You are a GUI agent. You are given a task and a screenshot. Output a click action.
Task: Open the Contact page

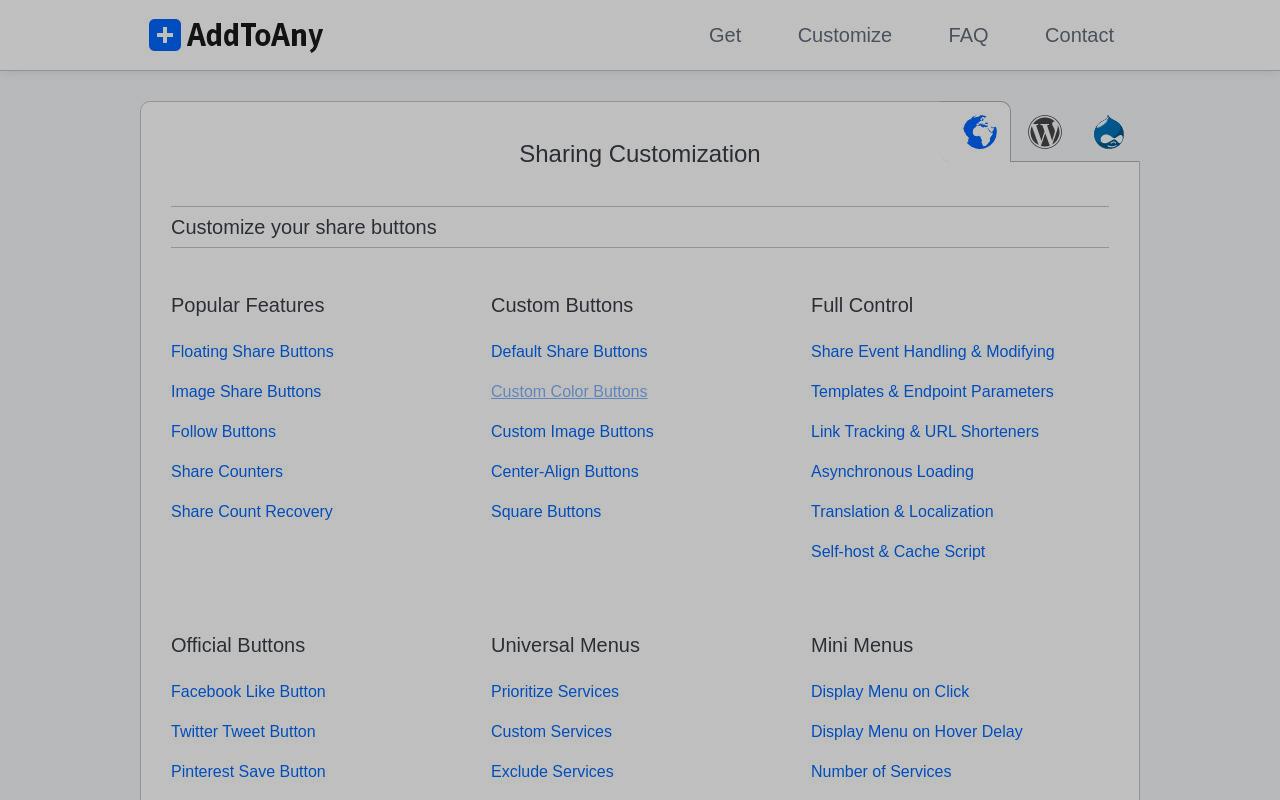[x=1079, y=35]
